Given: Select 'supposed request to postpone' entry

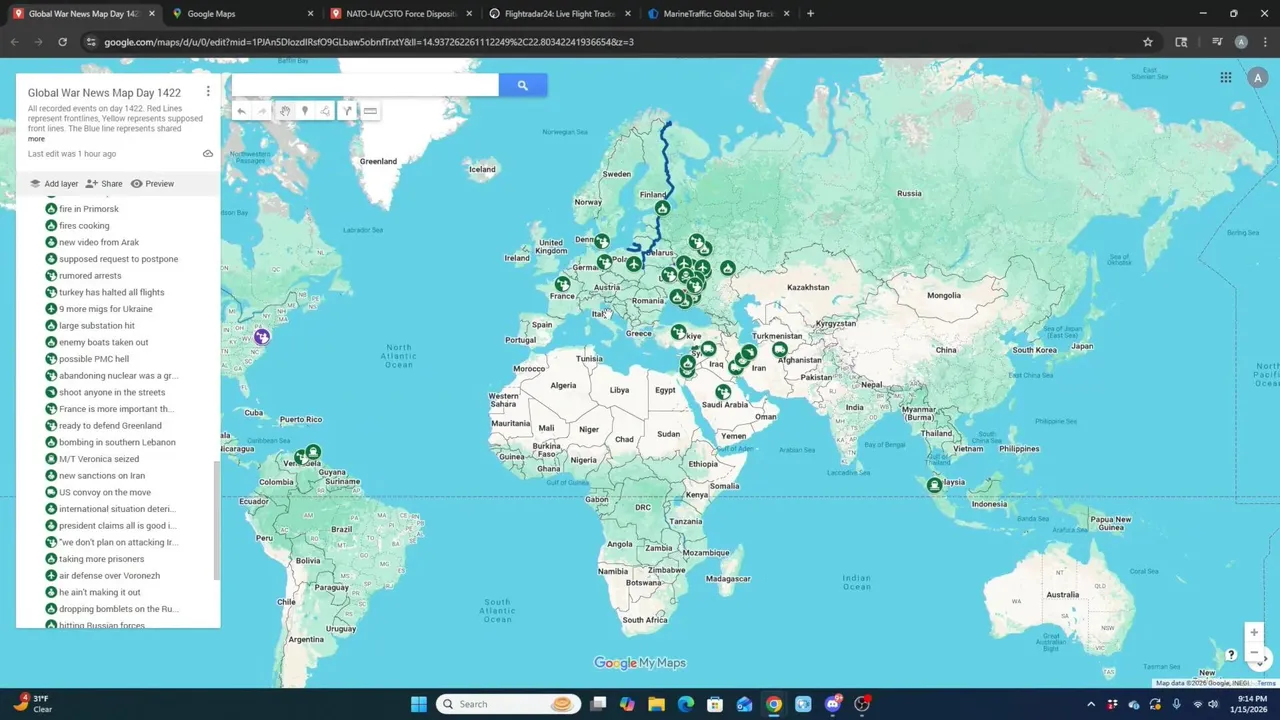Looking at the screenshot, I should [118, 259].
